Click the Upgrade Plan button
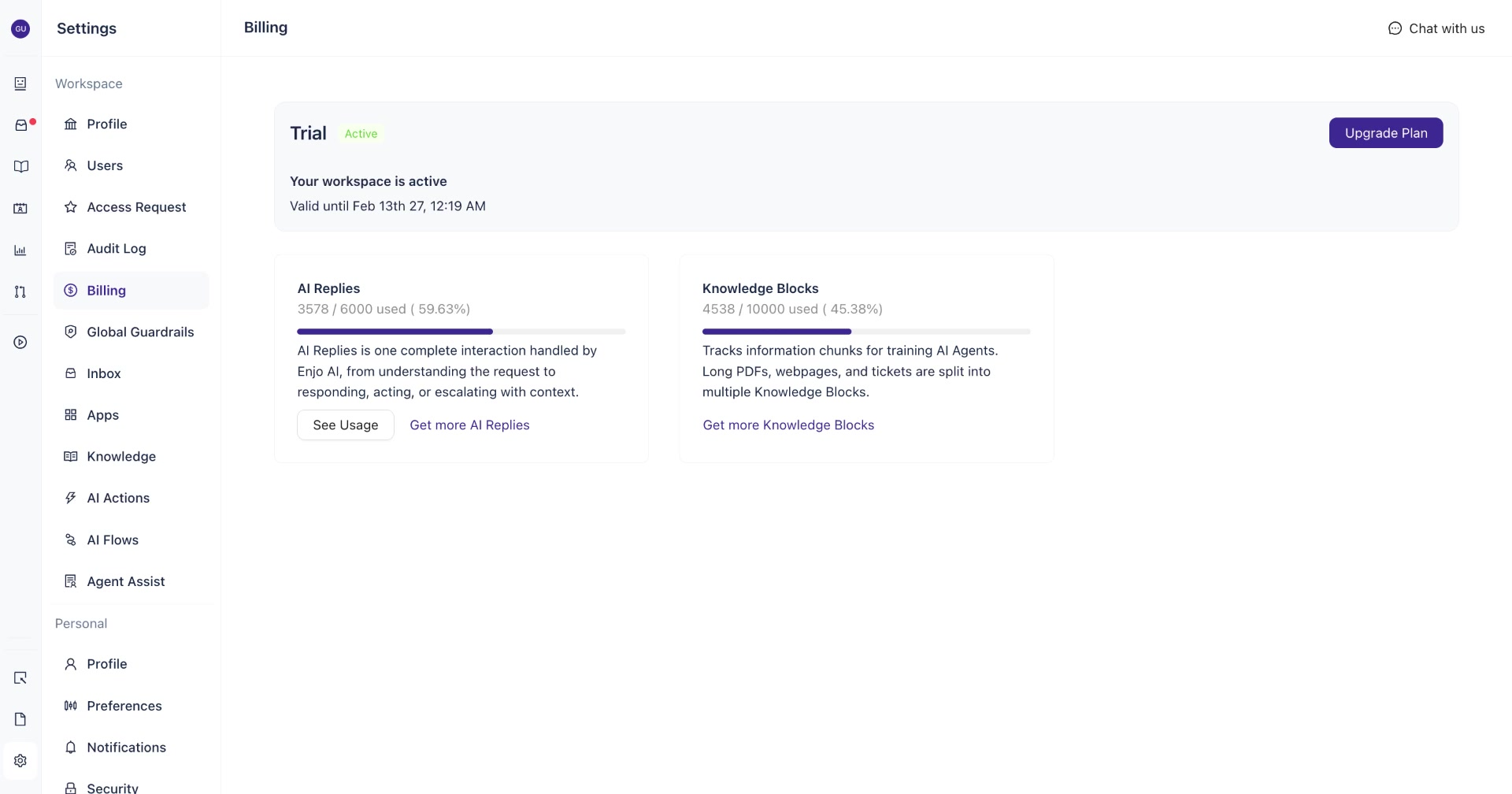Image resolution: width=1512 pixels, height=794 pixels. [1386, 133]
